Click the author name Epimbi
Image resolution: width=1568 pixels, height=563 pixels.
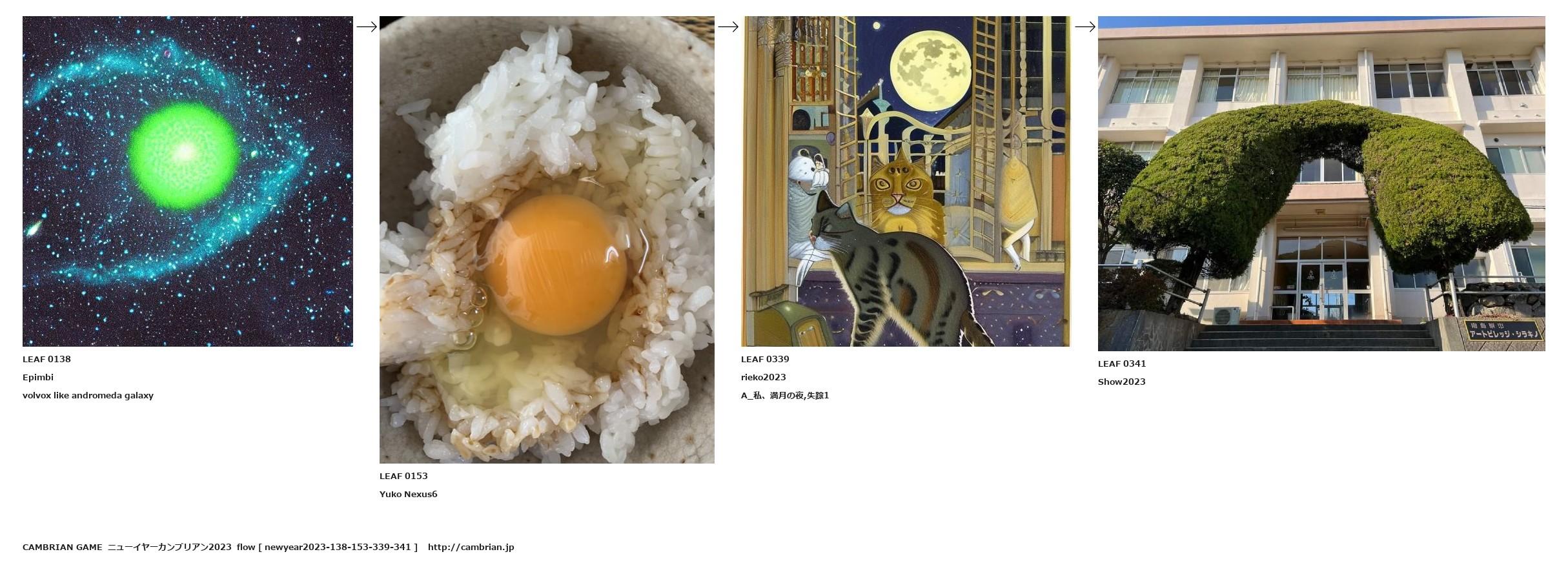pyautogui.click(x=38, y=377)
